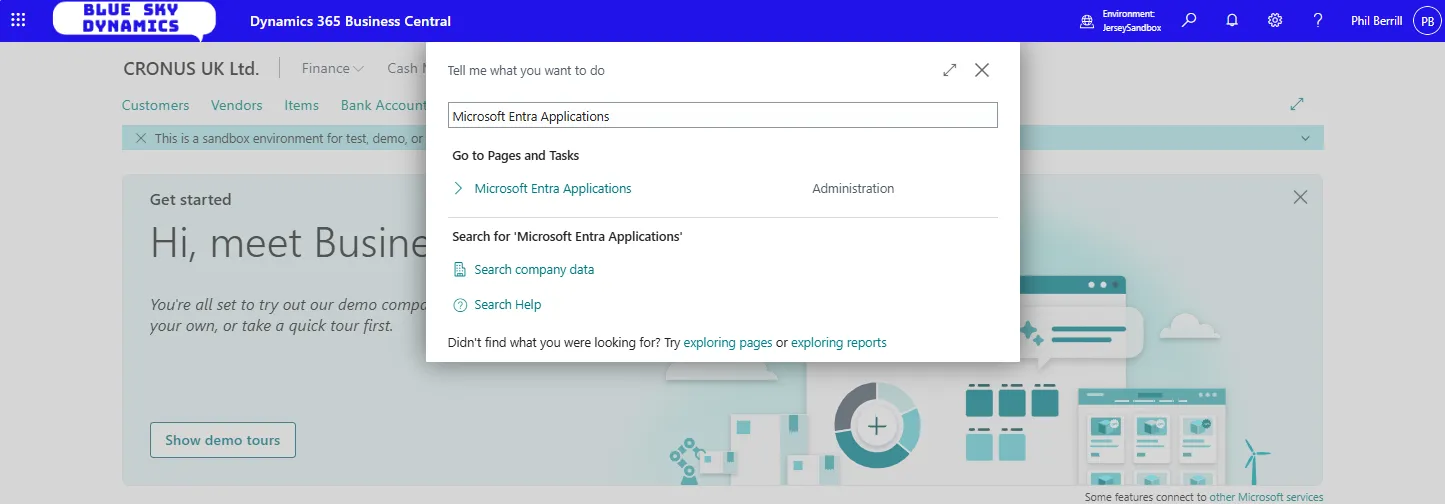Open Microsoft Entra Applications result
This screenshot has height=504, width=1445.
[x=553, y=188]
